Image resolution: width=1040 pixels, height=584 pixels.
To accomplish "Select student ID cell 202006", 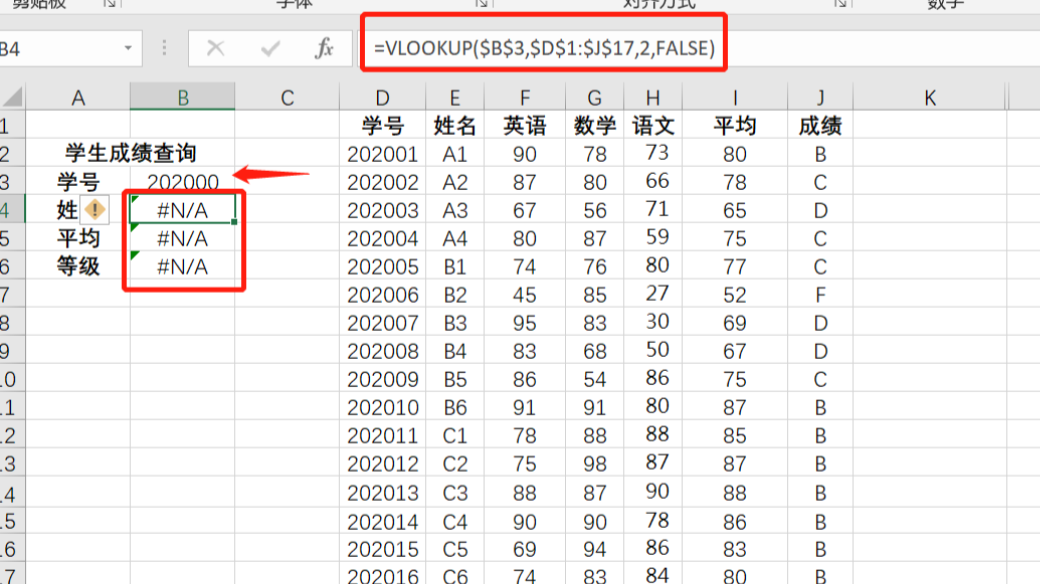I will coord(382,295).
